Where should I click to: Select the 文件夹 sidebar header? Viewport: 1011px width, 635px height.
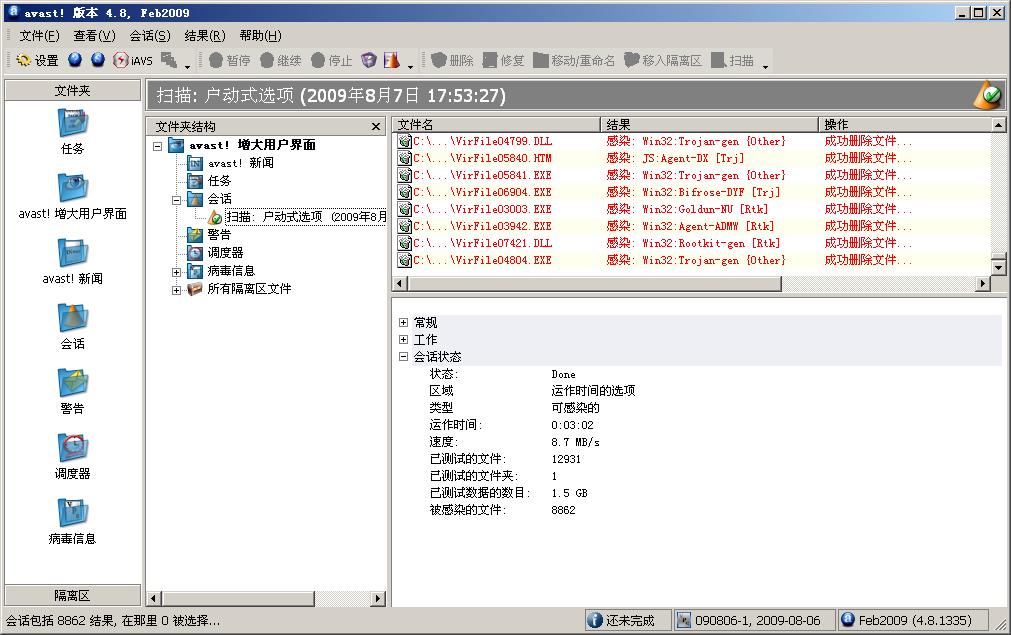coord(73,90)
